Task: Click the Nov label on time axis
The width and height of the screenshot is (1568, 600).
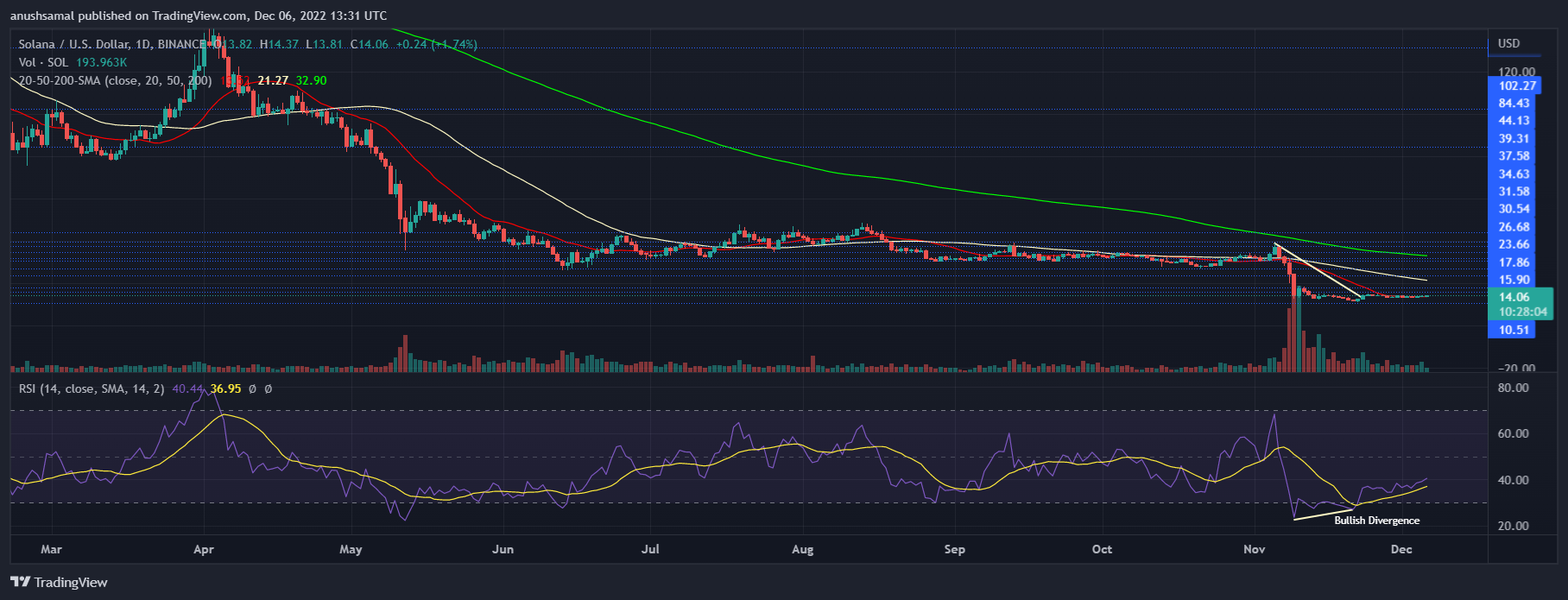Action: 1254,549
